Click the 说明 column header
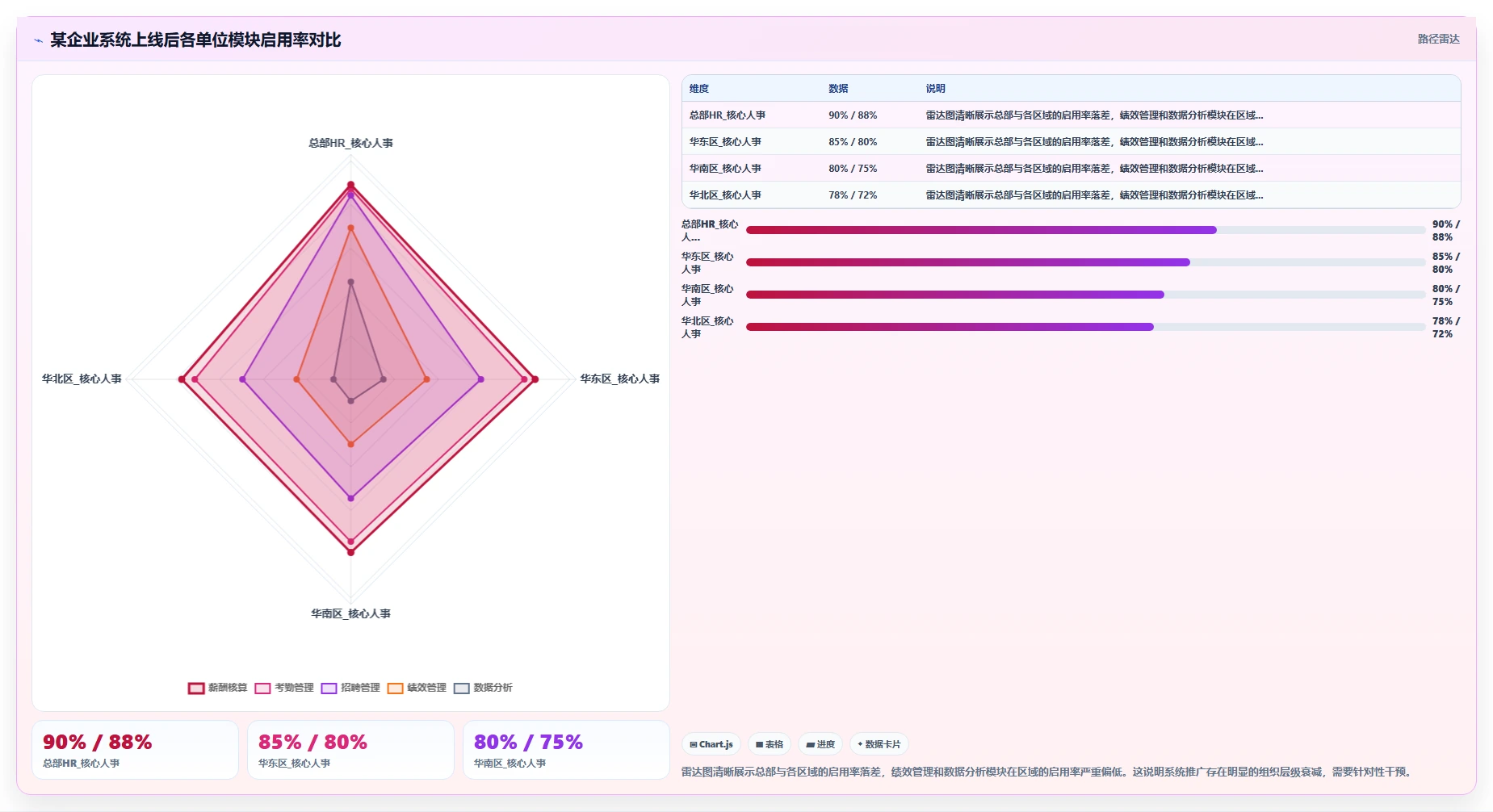 pos(935,89)
